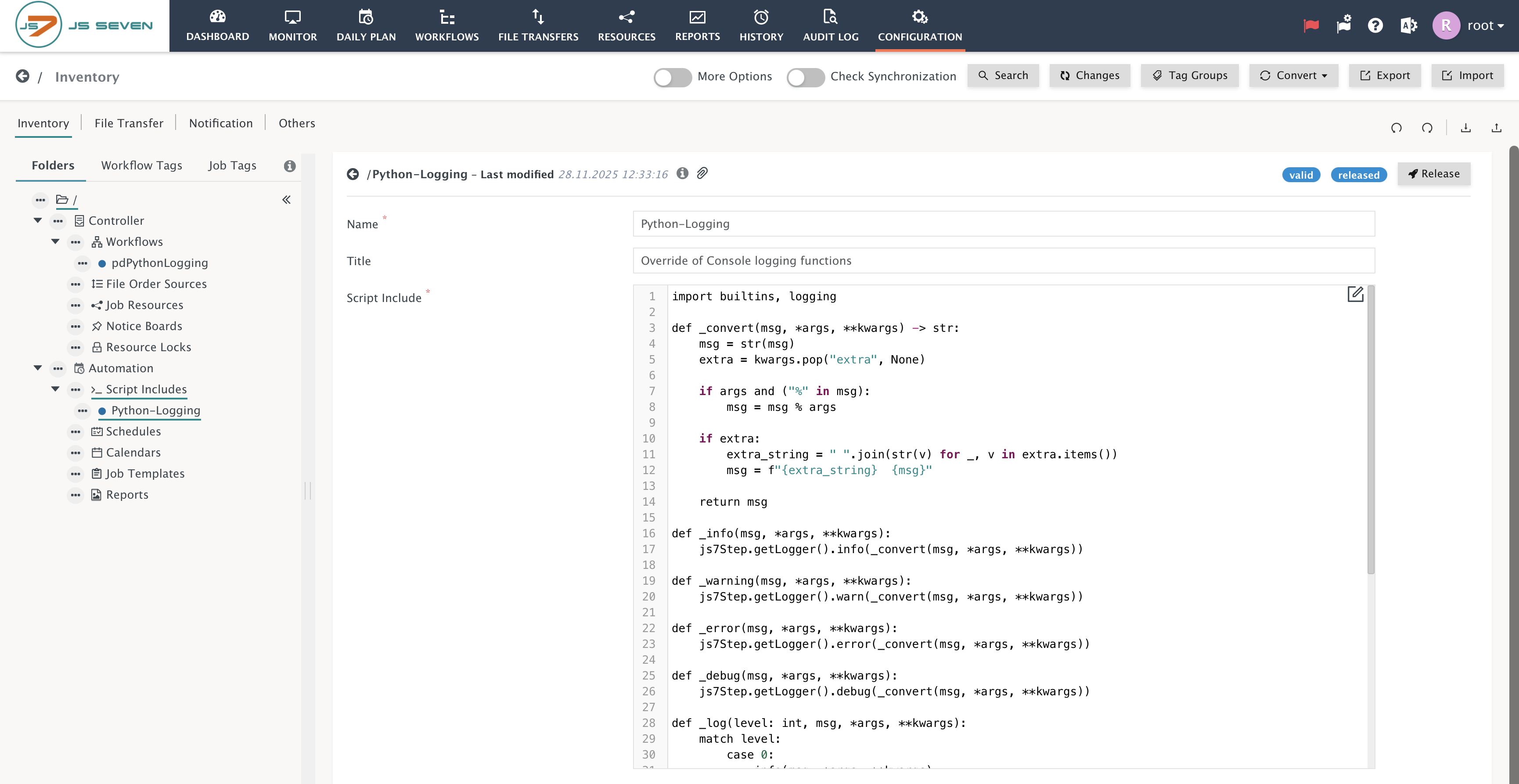The width and height of the screenshot is (1519, 784).
Task: Open the Convert dropdown button
Action: [1293, 76]
